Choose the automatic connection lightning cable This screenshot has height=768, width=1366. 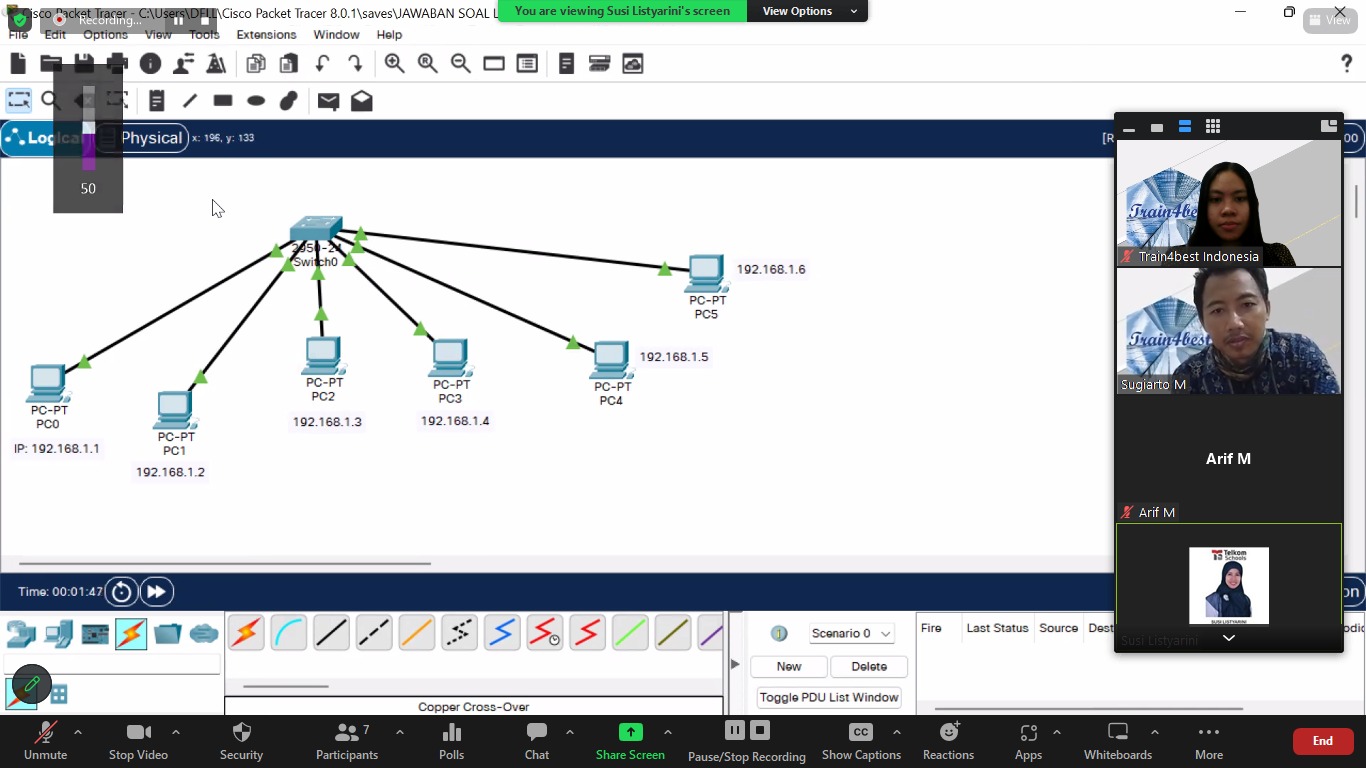[246, 633]
